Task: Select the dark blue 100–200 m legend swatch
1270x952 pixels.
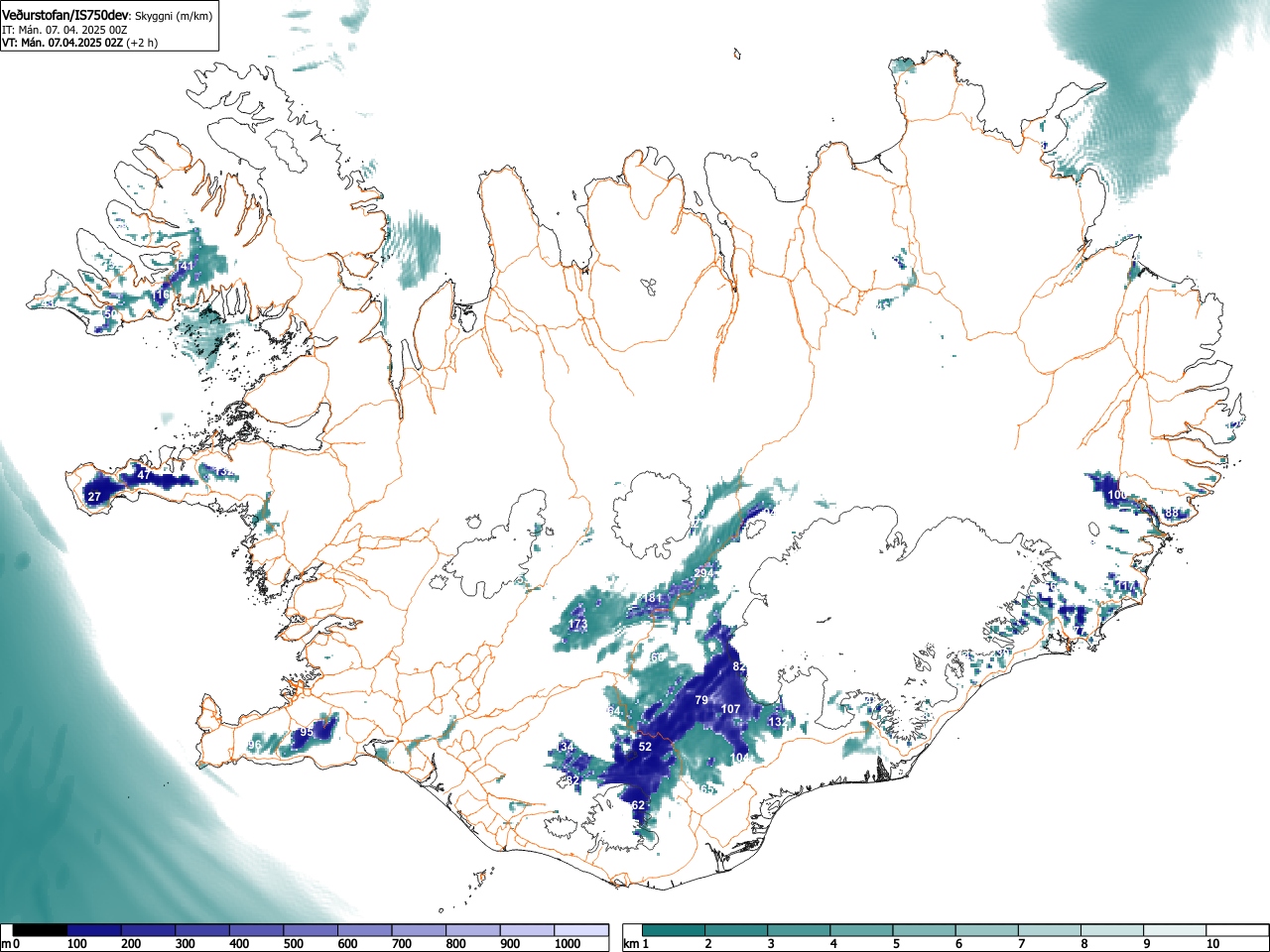Action: [x=94, y=930]
